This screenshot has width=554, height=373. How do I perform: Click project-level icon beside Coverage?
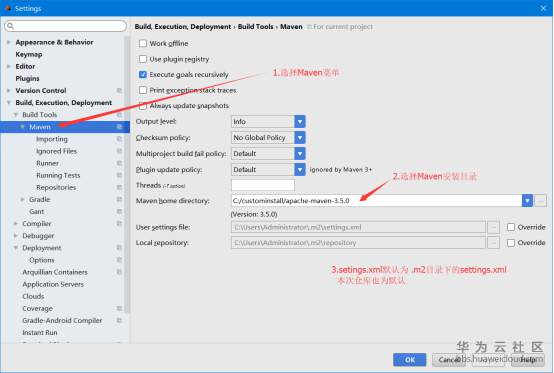click(119, 309)
